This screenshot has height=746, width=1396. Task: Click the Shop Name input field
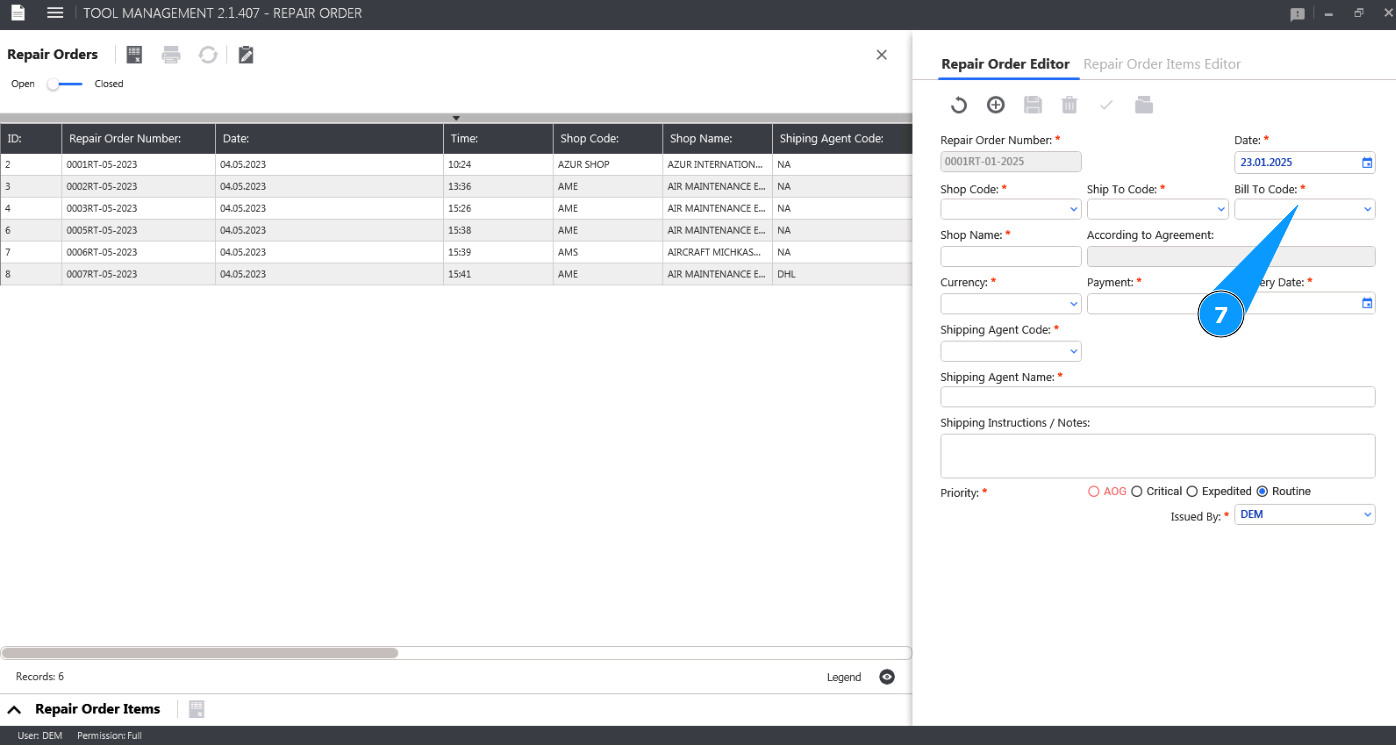1011,256
